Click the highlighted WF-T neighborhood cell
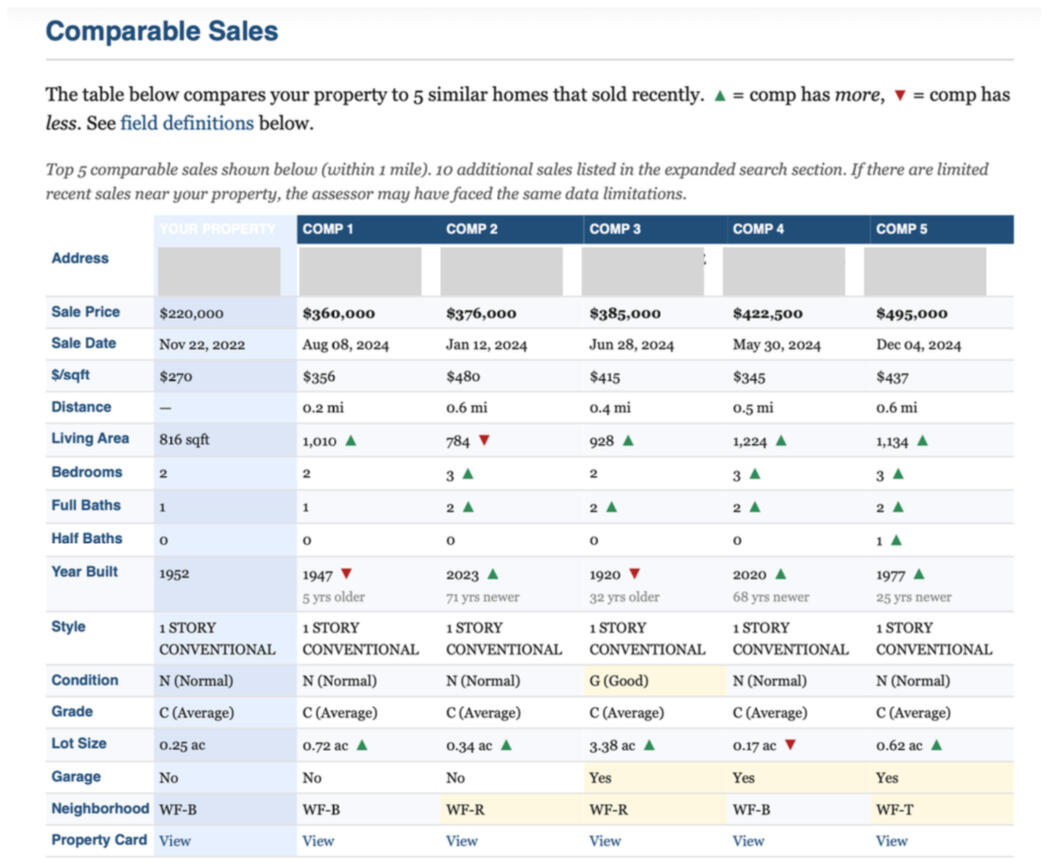Screen dimensions: 1049x867 click(893, 809)
